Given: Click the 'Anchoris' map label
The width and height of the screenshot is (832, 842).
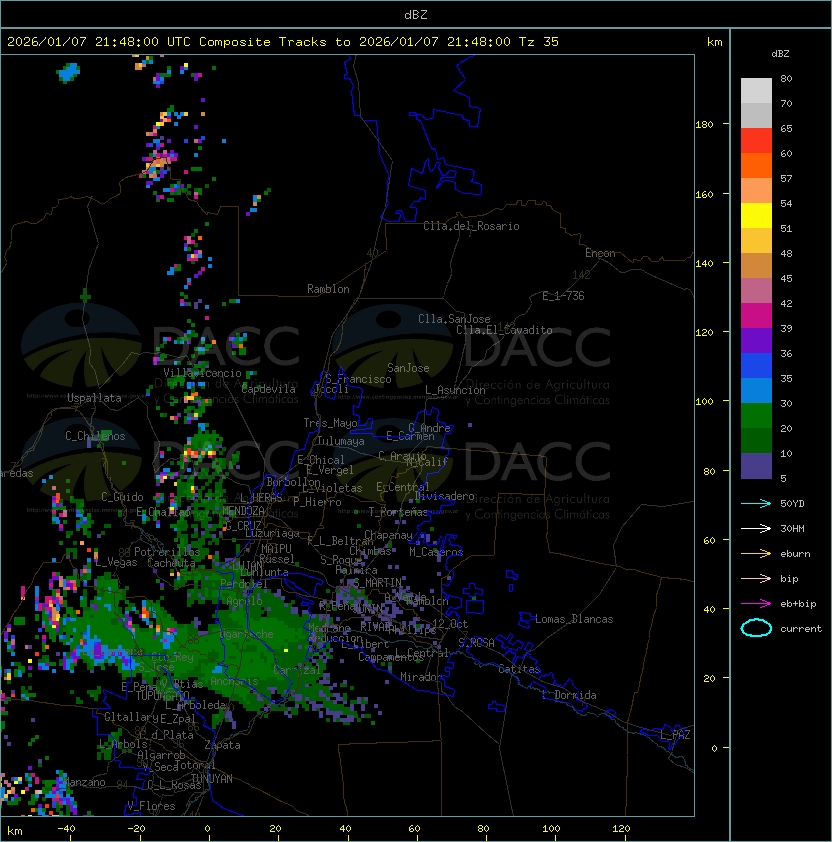Looking at the screenshot, I should (234, 681).
